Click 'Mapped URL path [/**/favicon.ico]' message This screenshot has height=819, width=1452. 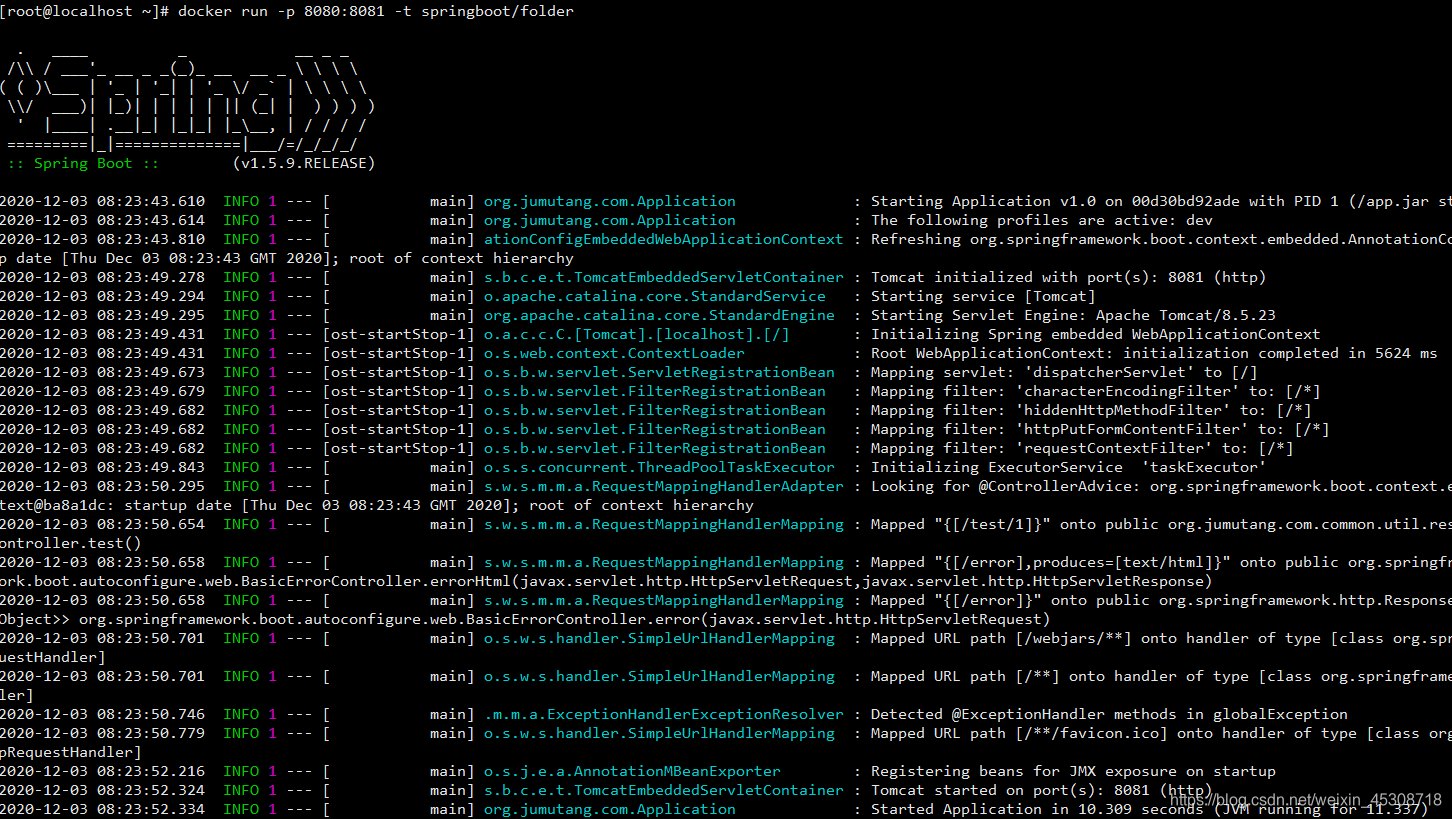click(1161, 733)
